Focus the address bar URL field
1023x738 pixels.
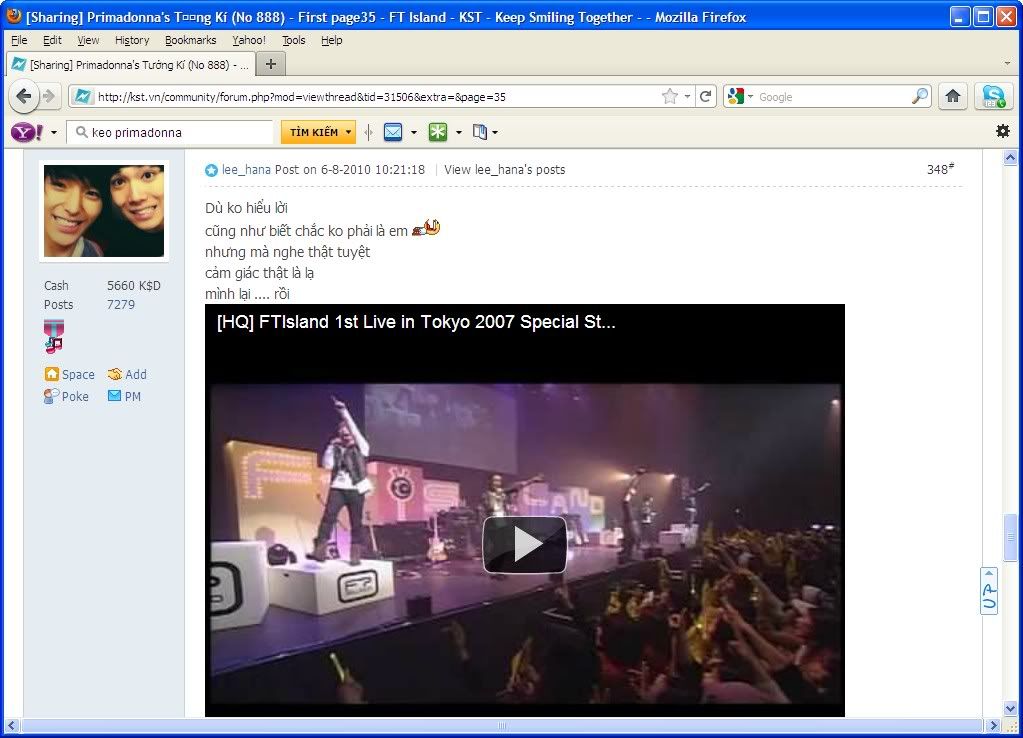click(375, 97)
